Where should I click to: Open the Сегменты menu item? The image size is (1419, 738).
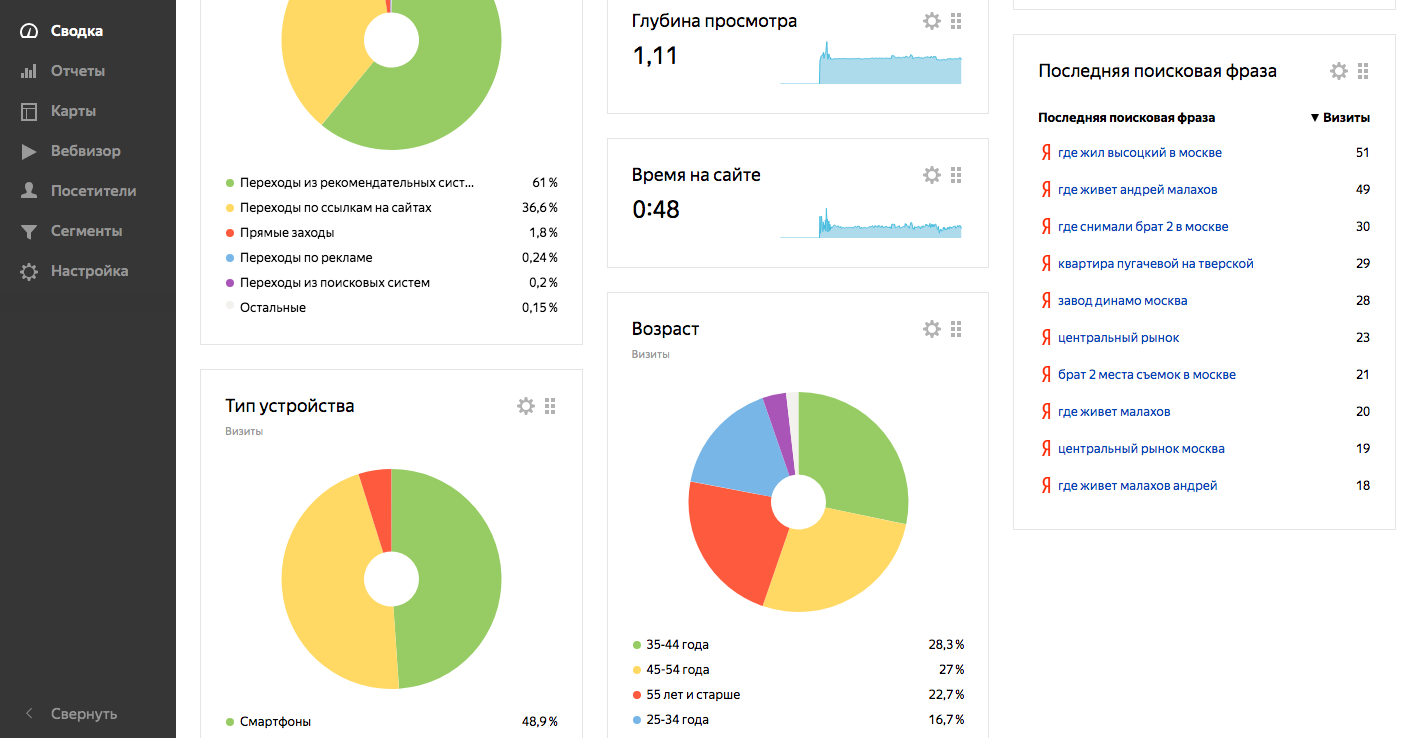[x=88, y=231]
